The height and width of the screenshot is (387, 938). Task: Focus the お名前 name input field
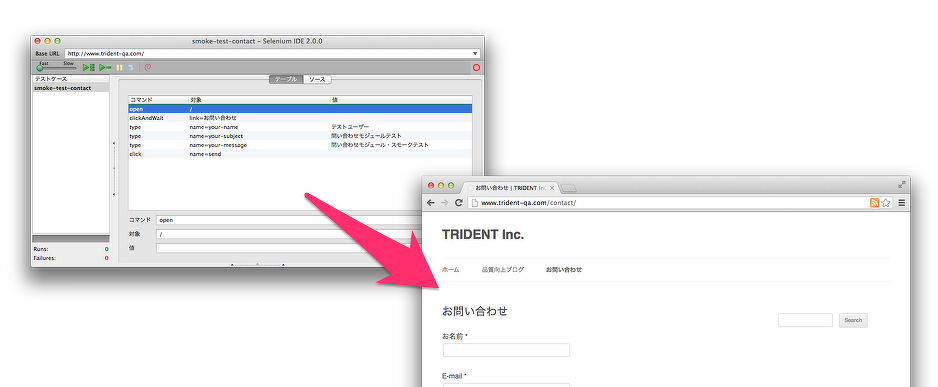(506, 351)
